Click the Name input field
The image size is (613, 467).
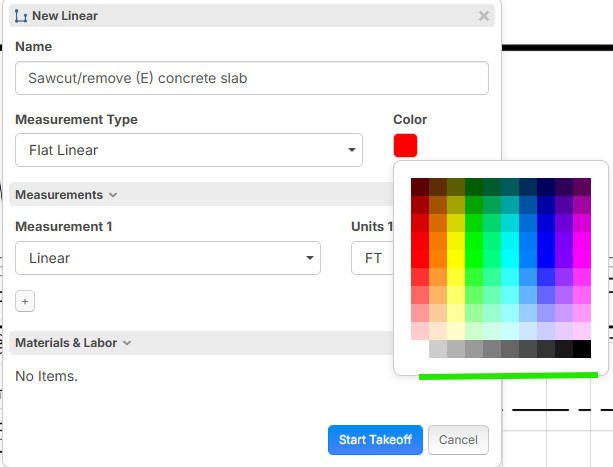click(252, 78)
